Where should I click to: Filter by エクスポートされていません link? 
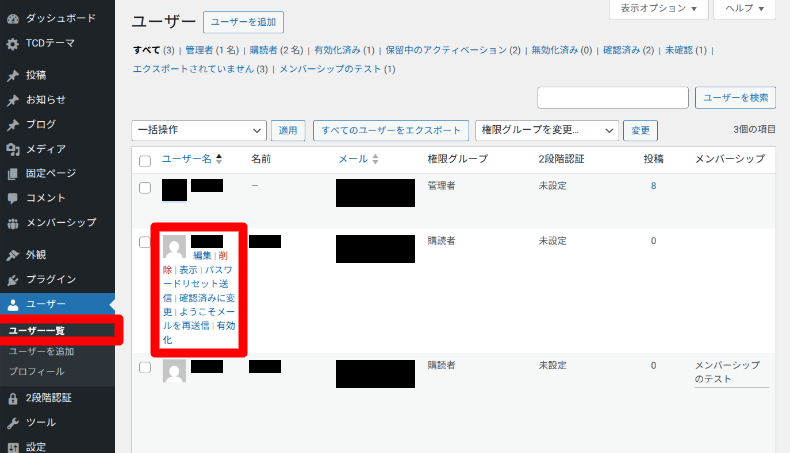193,69
